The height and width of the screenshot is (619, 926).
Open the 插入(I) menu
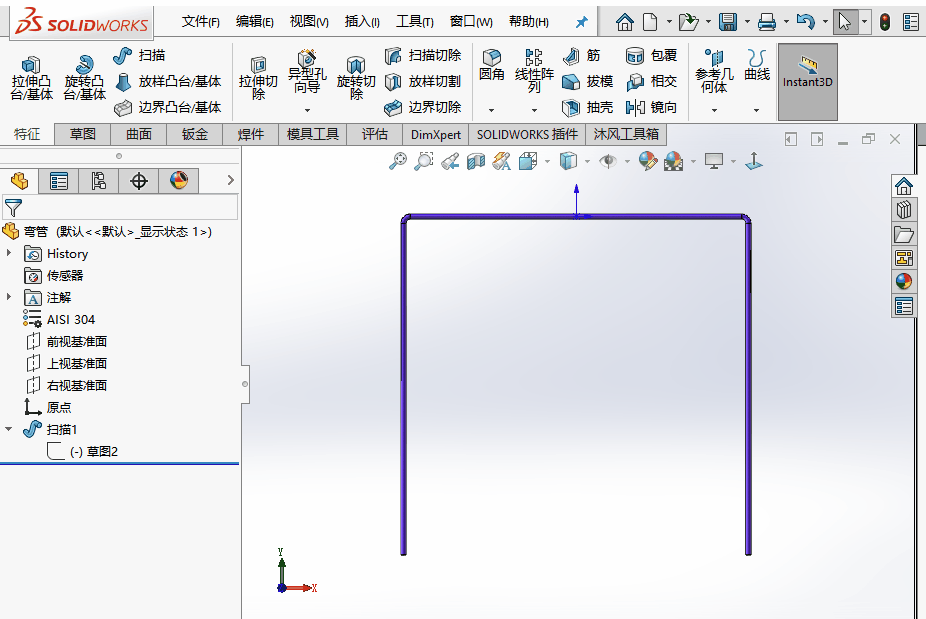pos(362,22)
